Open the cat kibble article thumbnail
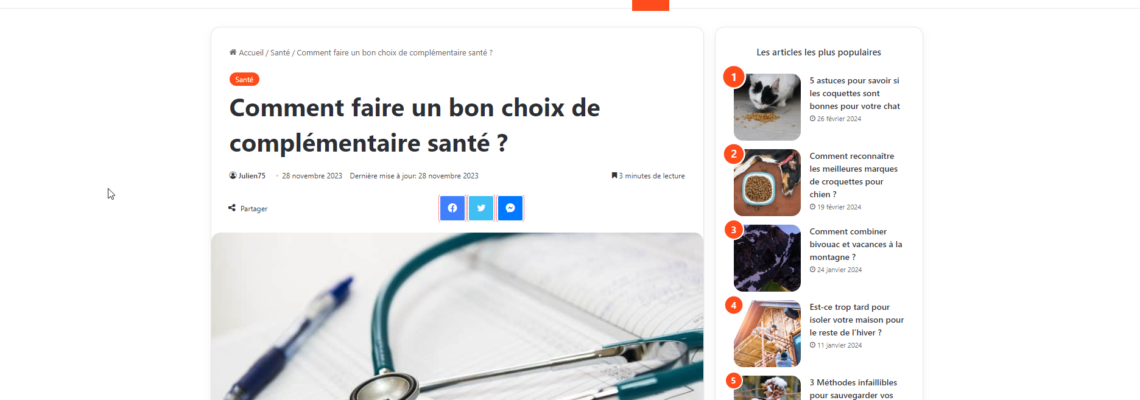 767,107
